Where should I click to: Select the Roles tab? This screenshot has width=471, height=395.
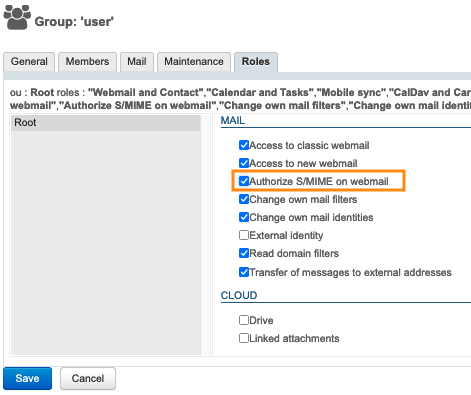coord(256,62)
